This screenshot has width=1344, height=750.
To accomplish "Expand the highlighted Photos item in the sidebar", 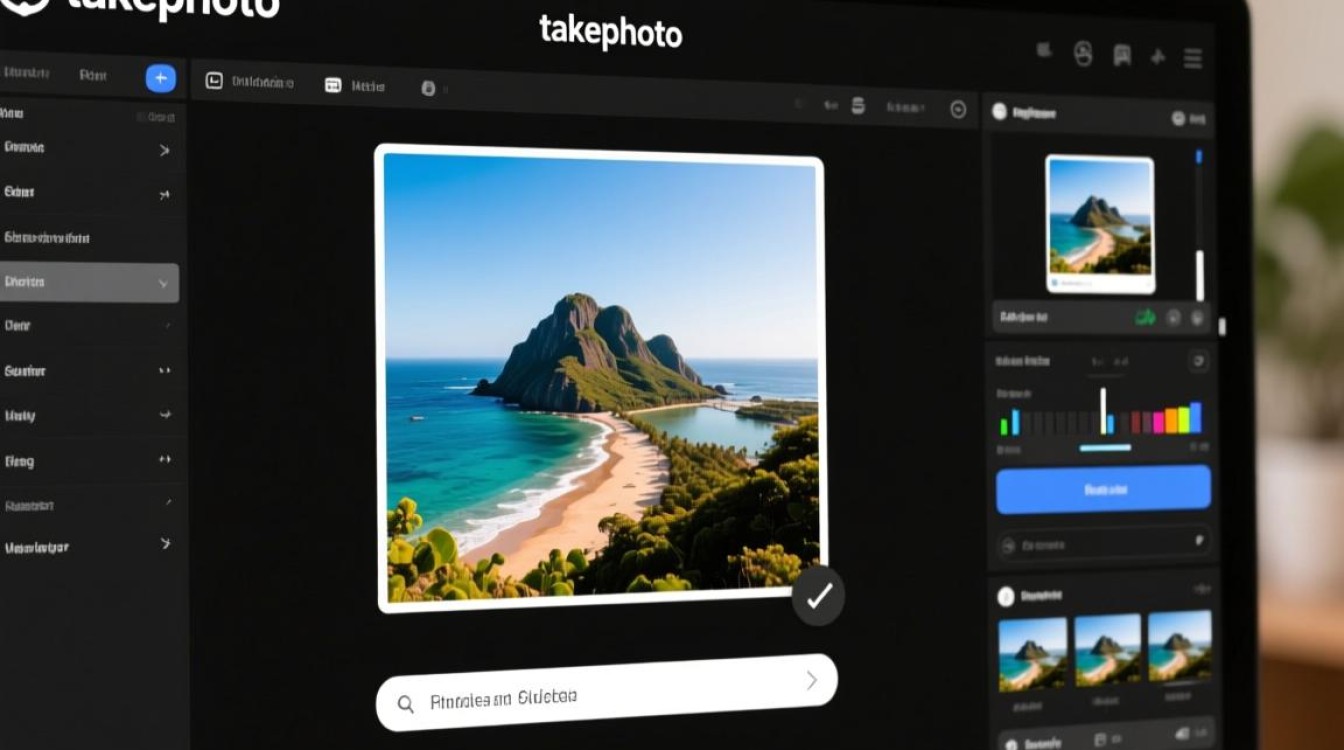I will [x=163, y=283].
